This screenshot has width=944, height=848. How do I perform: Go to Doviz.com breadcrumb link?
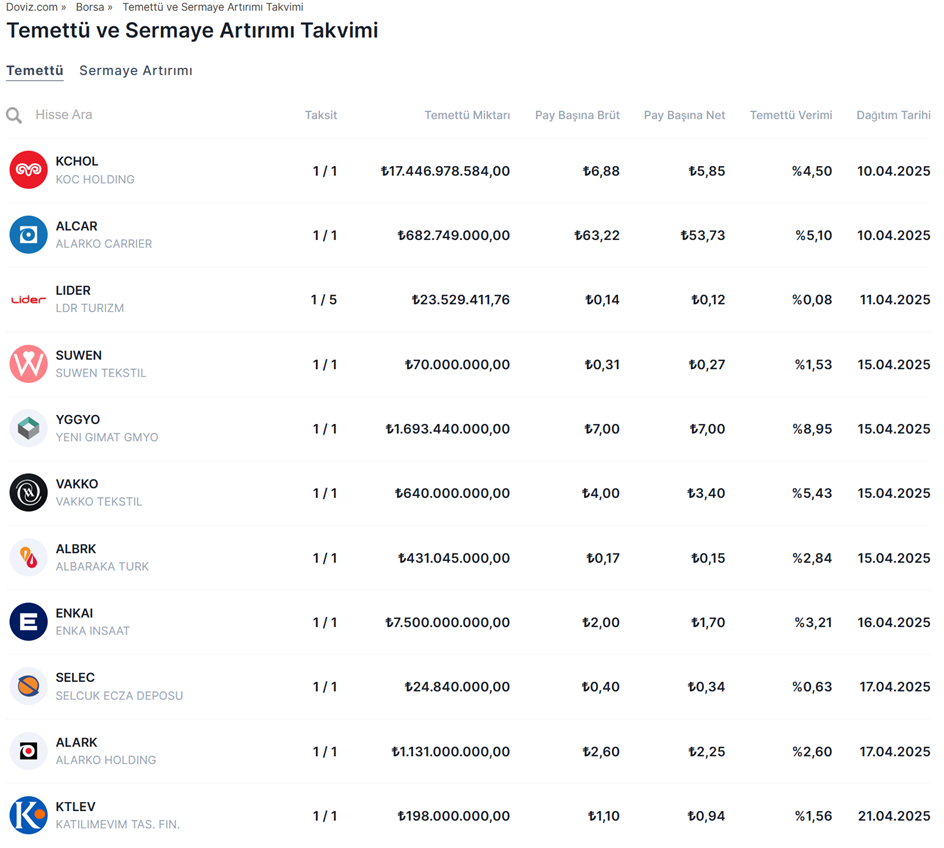coord(32,7)
